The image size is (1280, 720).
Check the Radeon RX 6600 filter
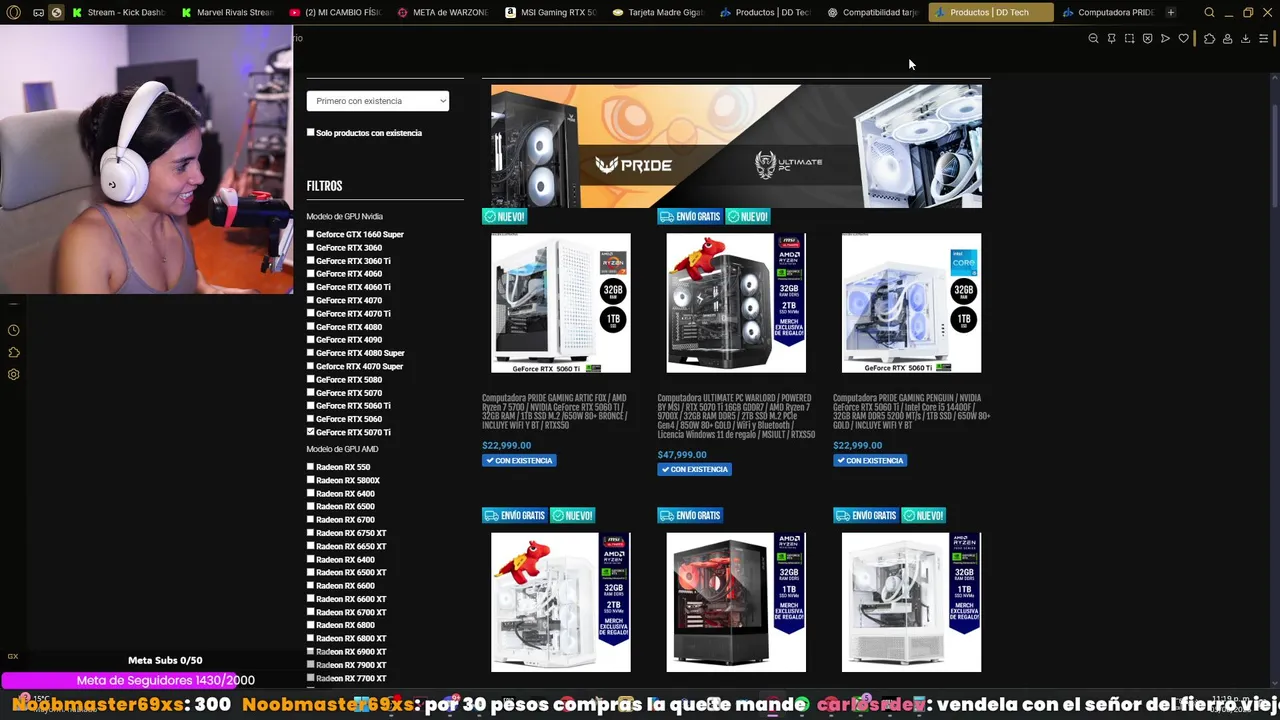pyautogui.click(x=310, y=586)
